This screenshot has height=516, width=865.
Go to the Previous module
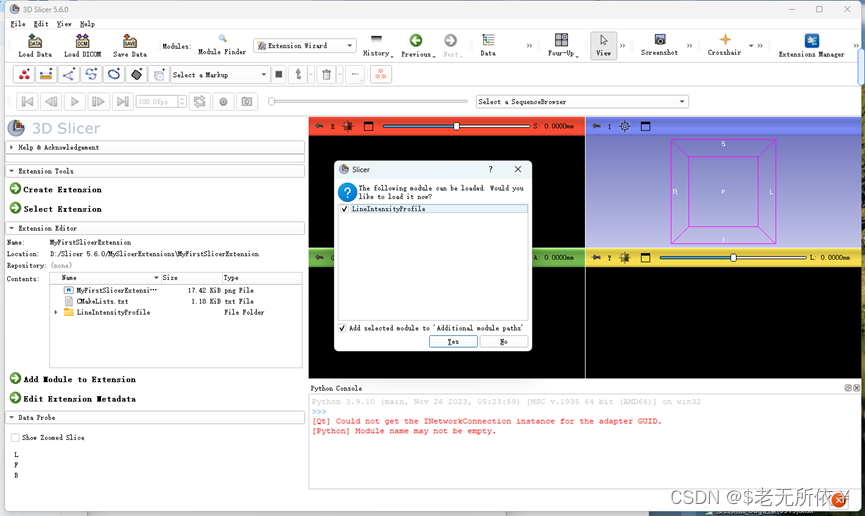pyautogui.click(x=417, y=45)
